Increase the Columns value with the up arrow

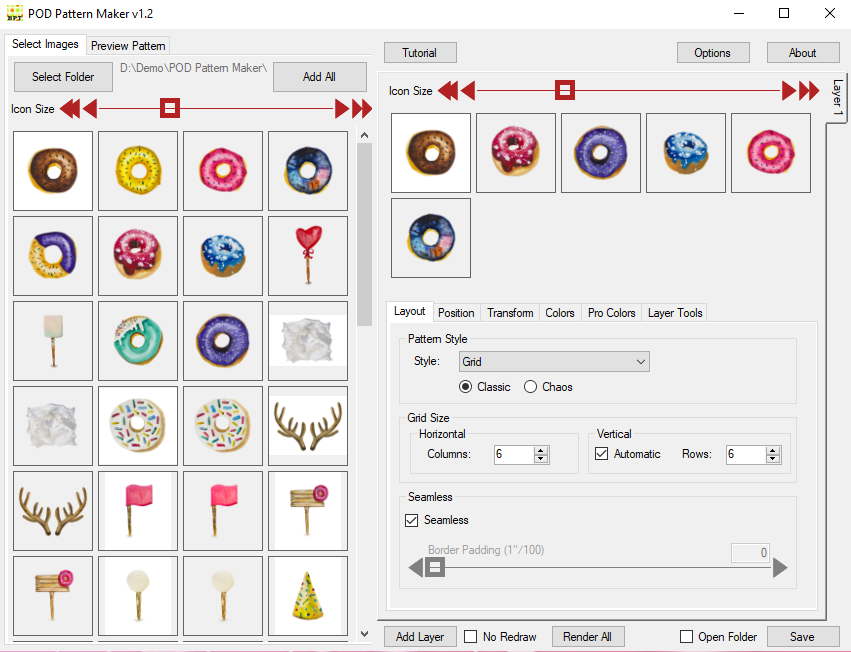541,450
